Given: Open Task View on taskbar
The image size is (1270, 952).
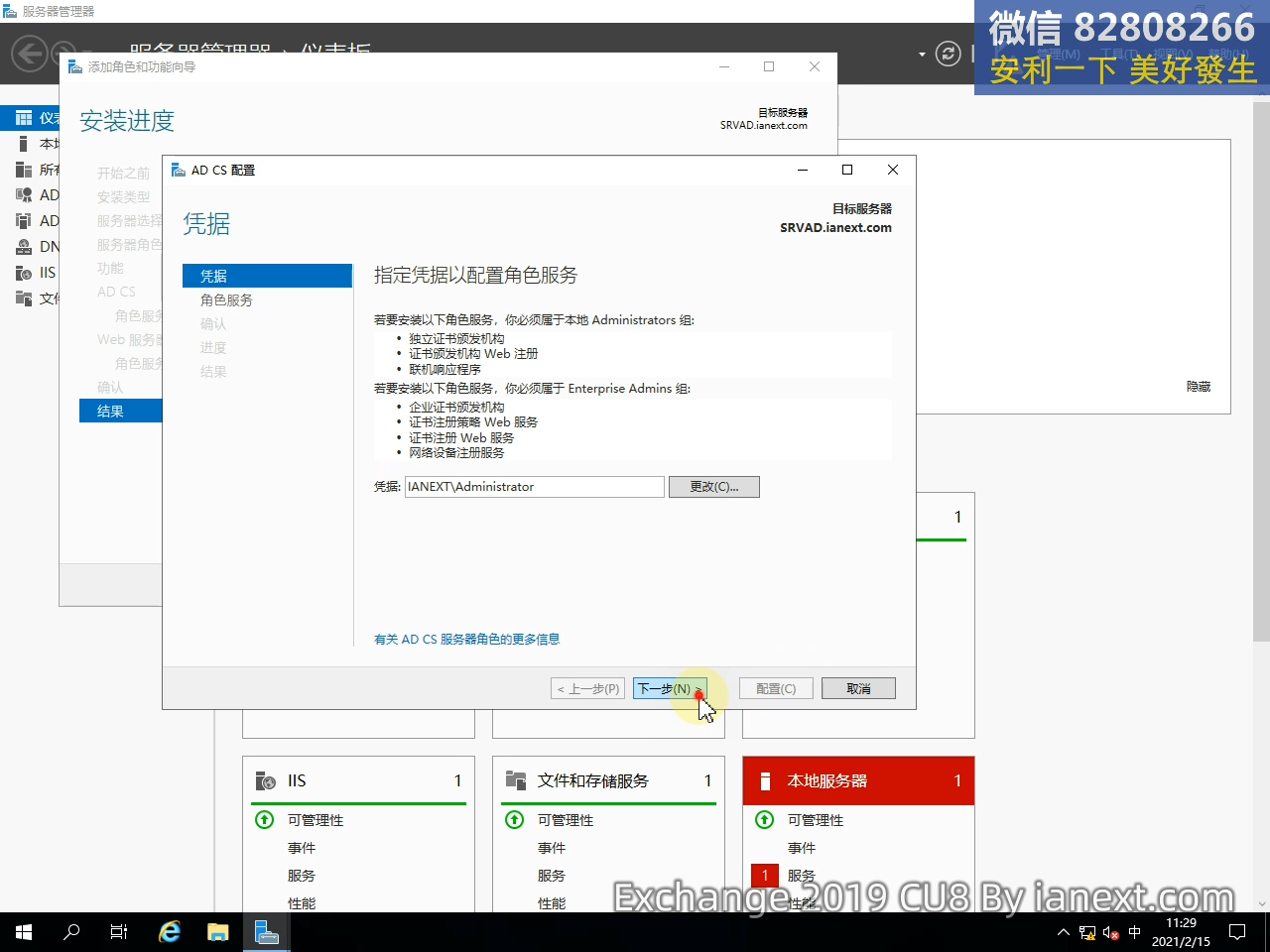Looking at the screenshot, I should pyautogui.click(x=119, y=932).
